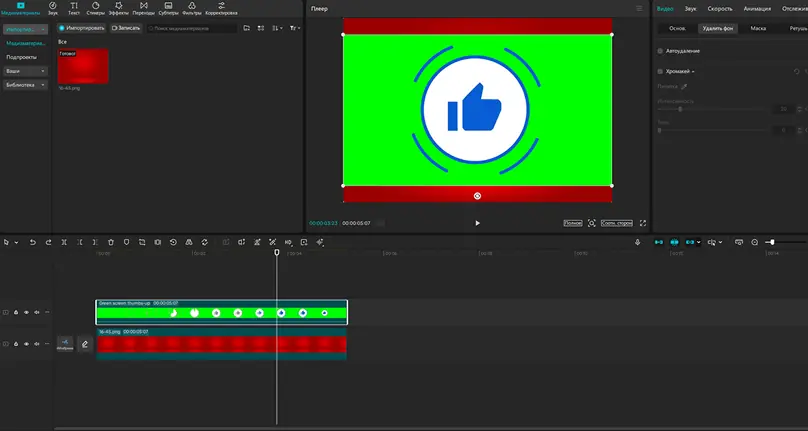Open Звук tab in the right properties panel
Screen dimensions: 808x431
click(691, 9)
